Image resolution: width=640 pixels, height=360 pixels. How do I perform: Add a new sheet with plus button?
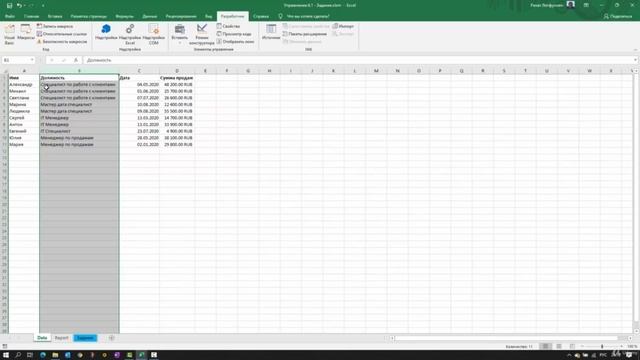(111, 338)
